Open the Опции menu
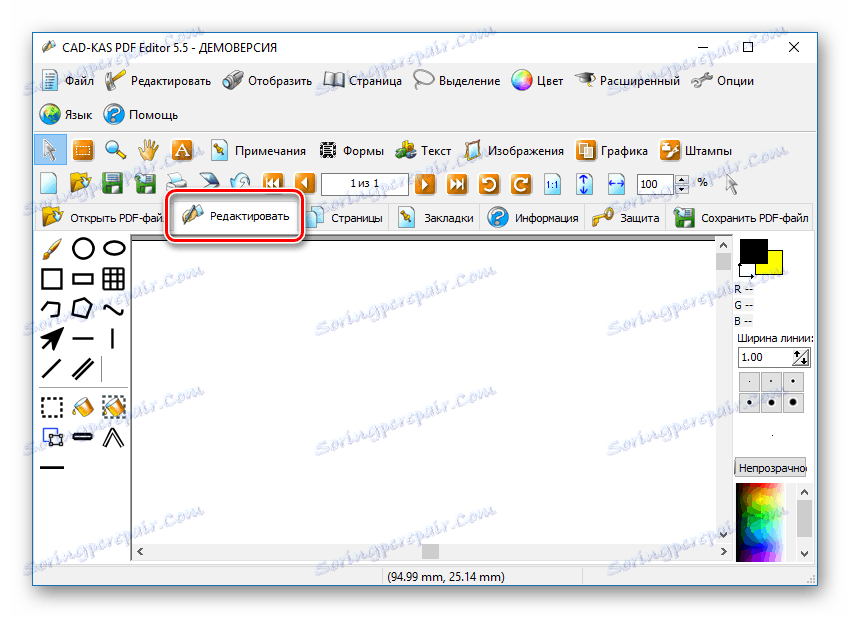The height and width of the screenshot is (618, 850). tap(723, 81)
